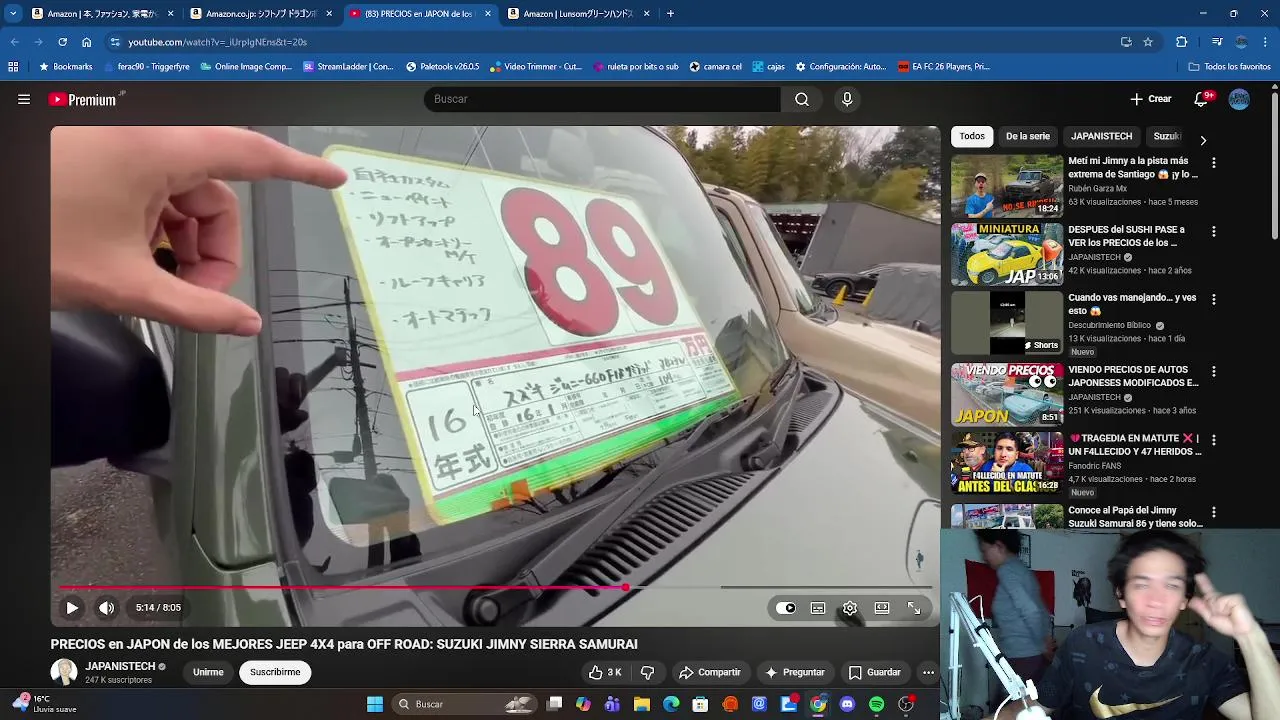Dislike the video
The height and width of the screenshot is (720, 1280).
pos(647,672)
